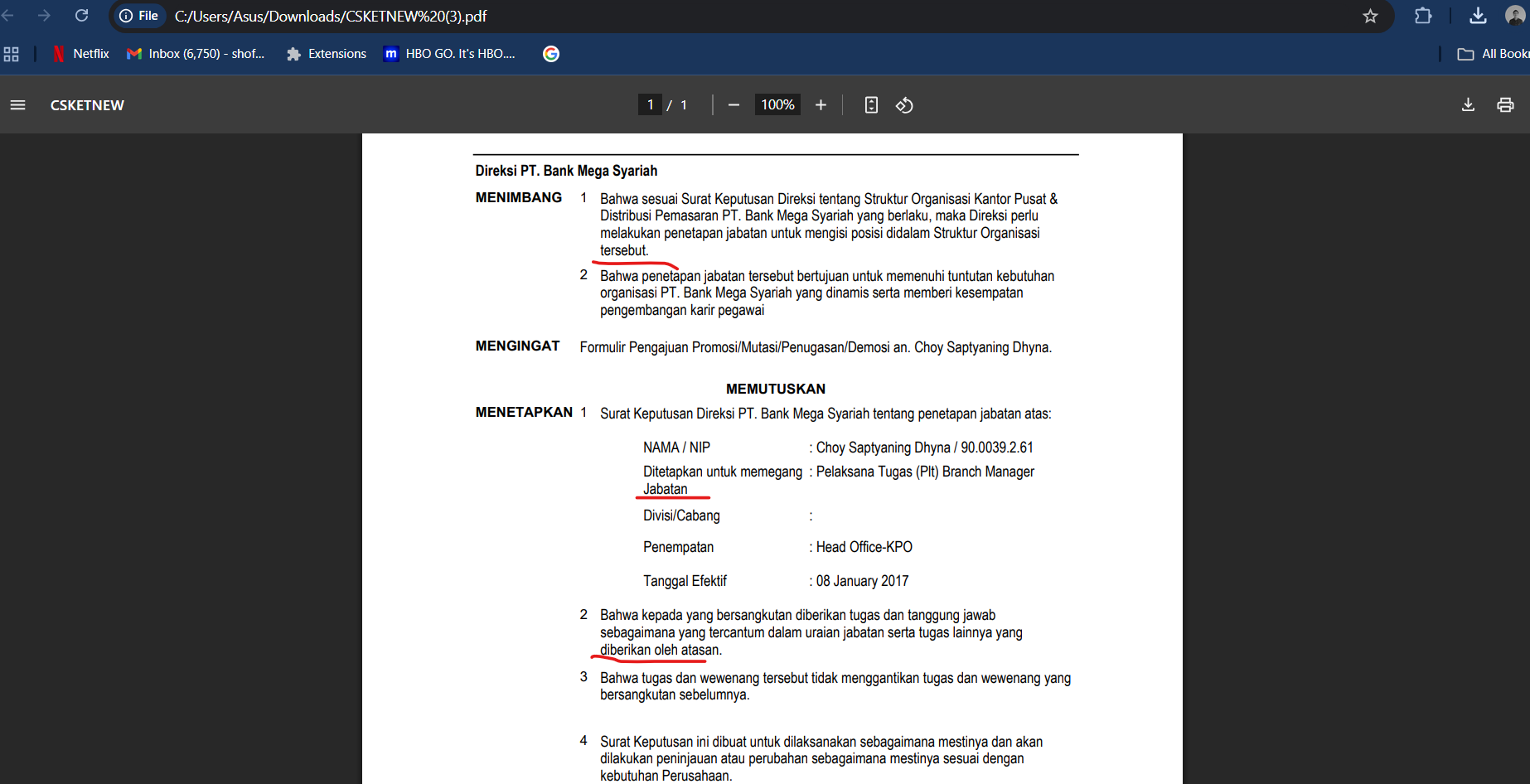Click the 100% zoom level field
Screen dimensions: 1530x784
(x=777, y=104)
